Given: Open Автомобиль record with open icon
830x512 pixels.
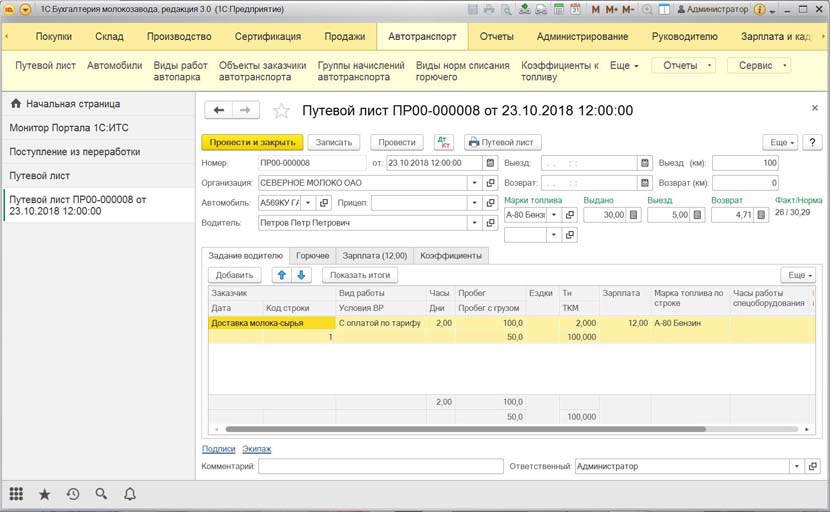Looking at the screenshot, I should 324,203.
